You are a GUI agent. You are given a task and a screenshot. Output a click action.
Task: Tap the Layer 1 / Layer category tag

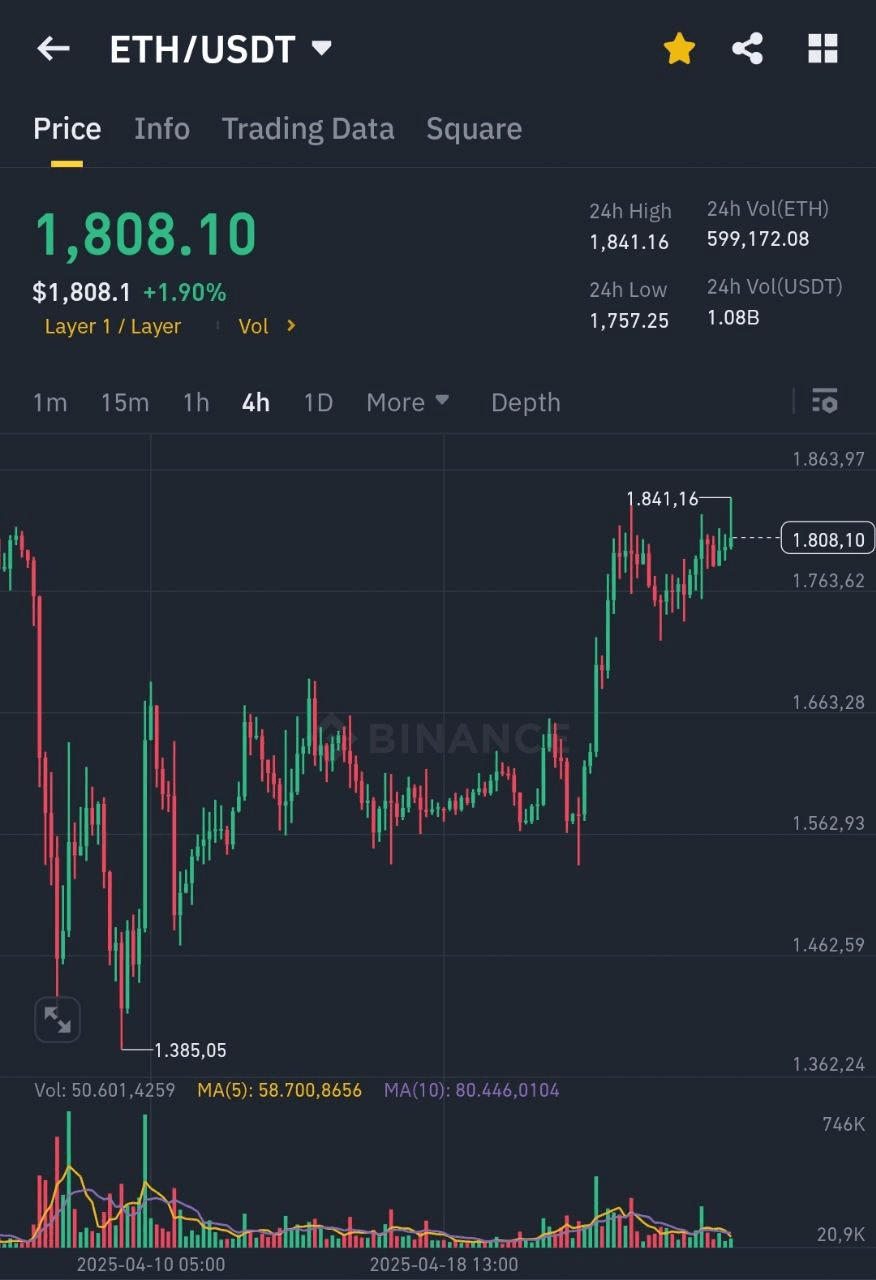coord(113,326)
